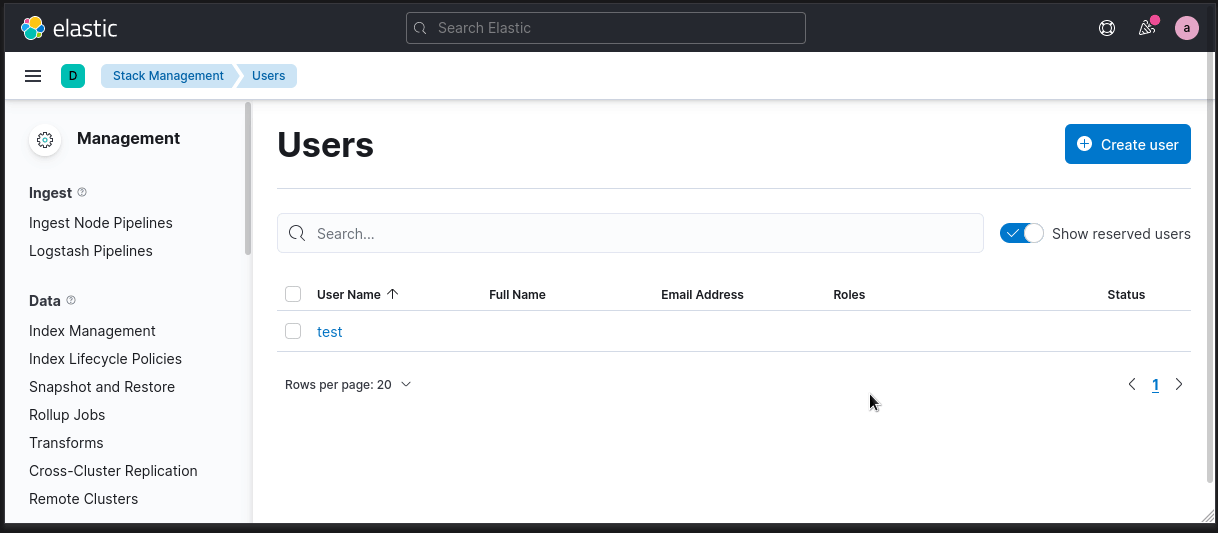Open Cross-Cluster Replication
The height and width of the screenshot is (533, 1218).
(x=113, y=471)
